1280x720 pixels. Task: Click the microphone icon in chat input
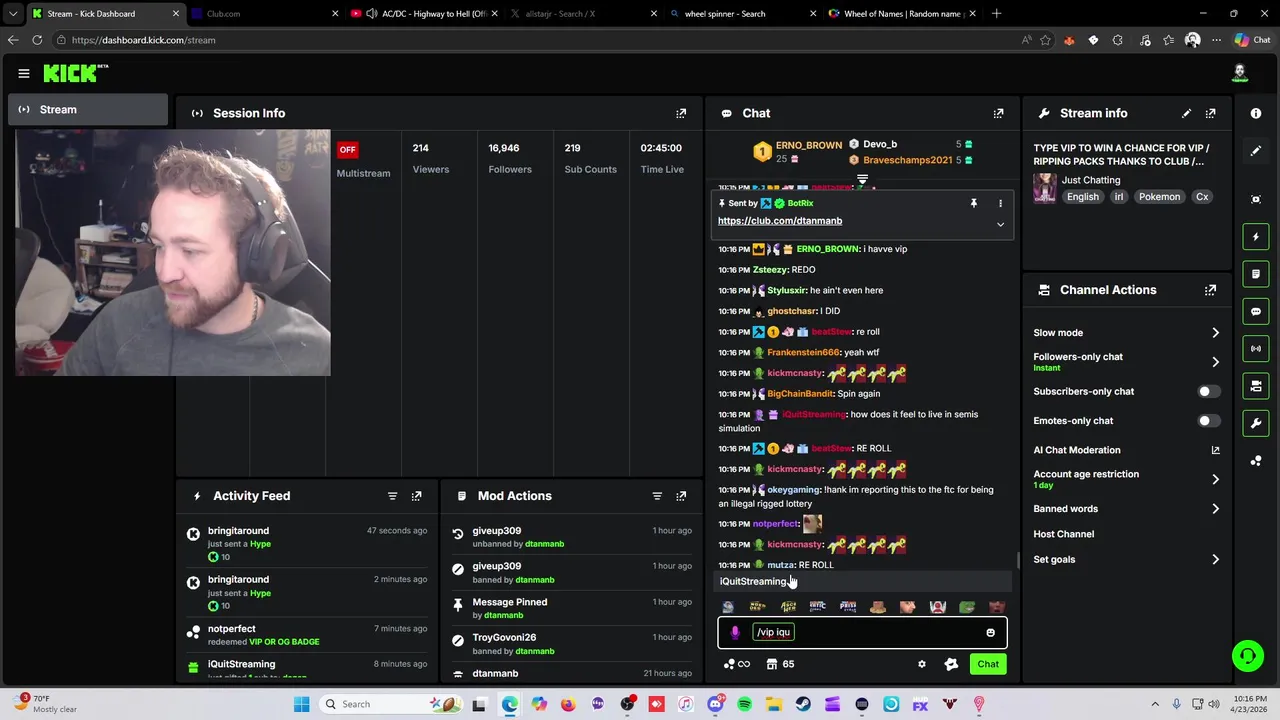click(735, 632)
